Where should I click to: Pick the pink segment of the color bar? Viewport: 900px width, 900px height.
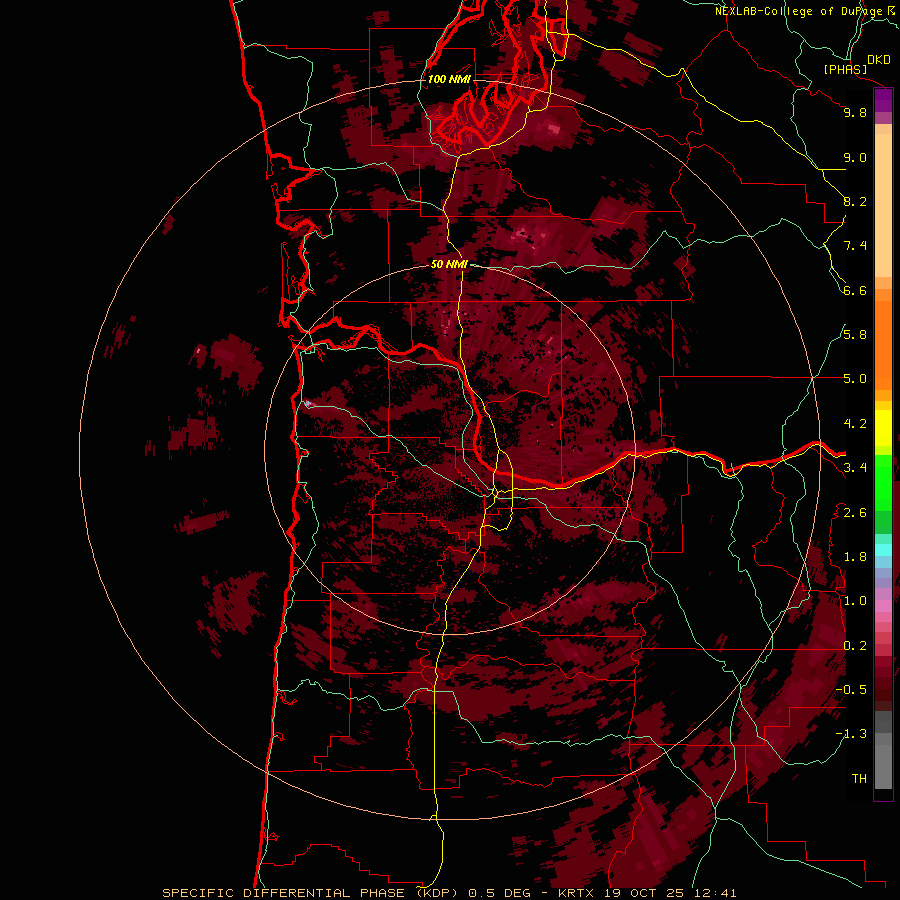tap(883, 605)
